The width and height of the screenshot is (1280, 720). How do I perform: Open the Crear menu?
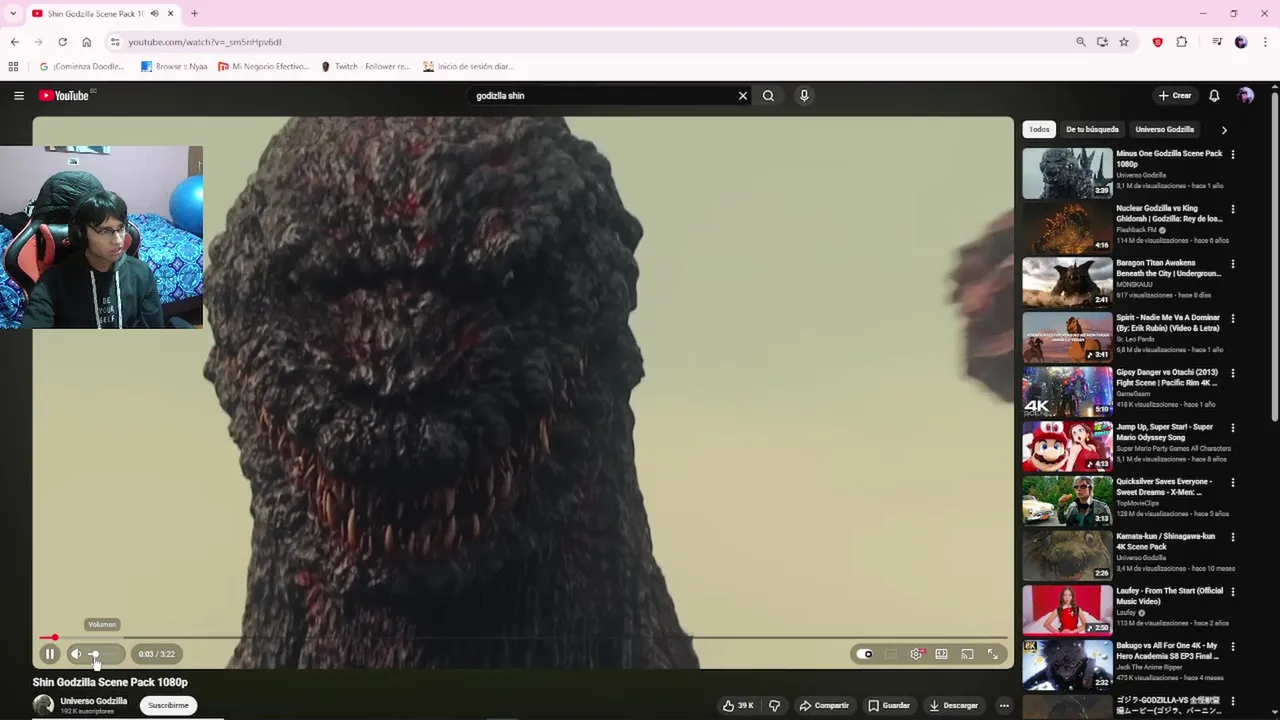pos(1175,96)
